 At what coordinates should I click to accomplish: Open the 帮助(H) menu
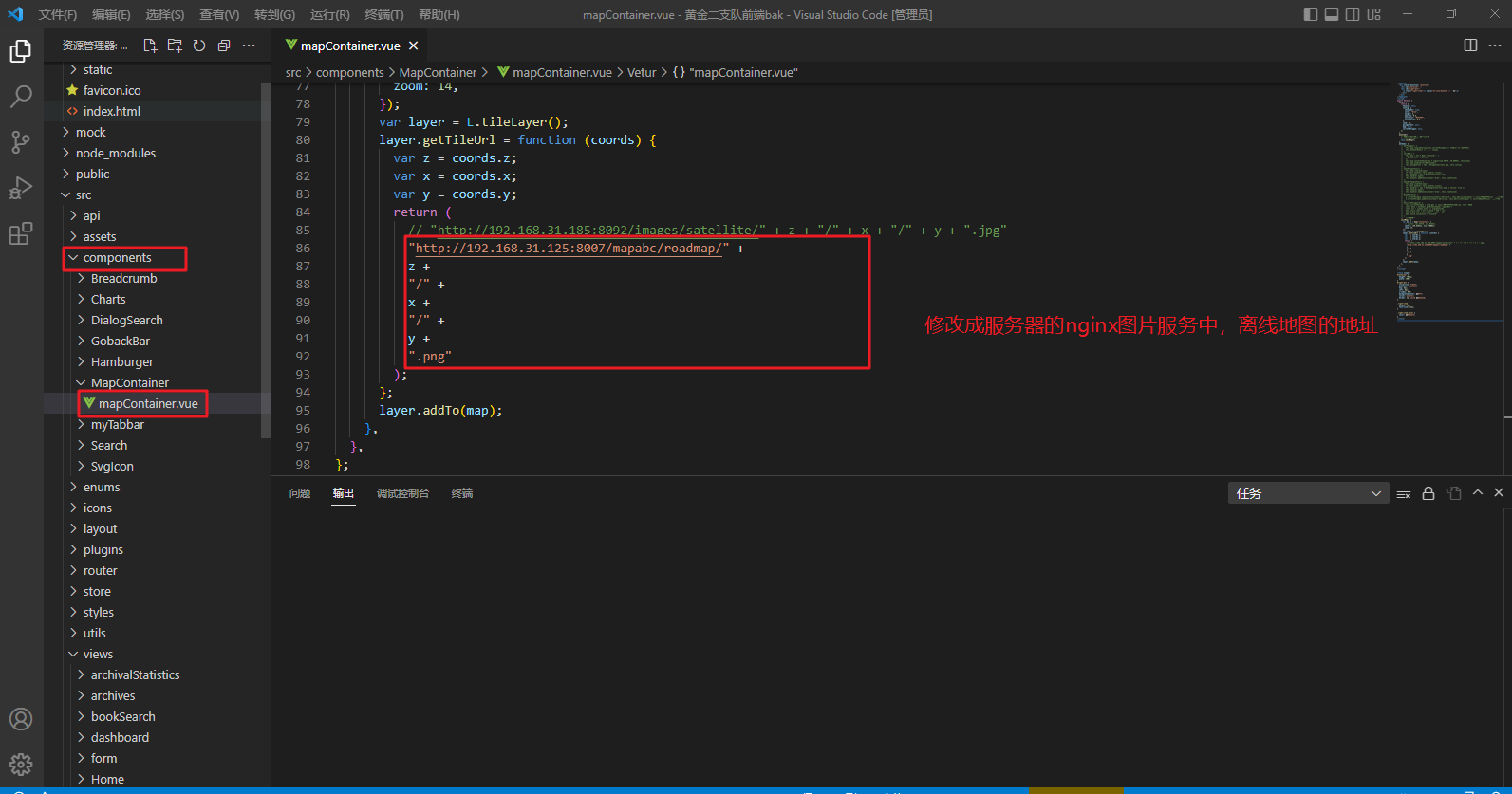[x=439, y=14]
